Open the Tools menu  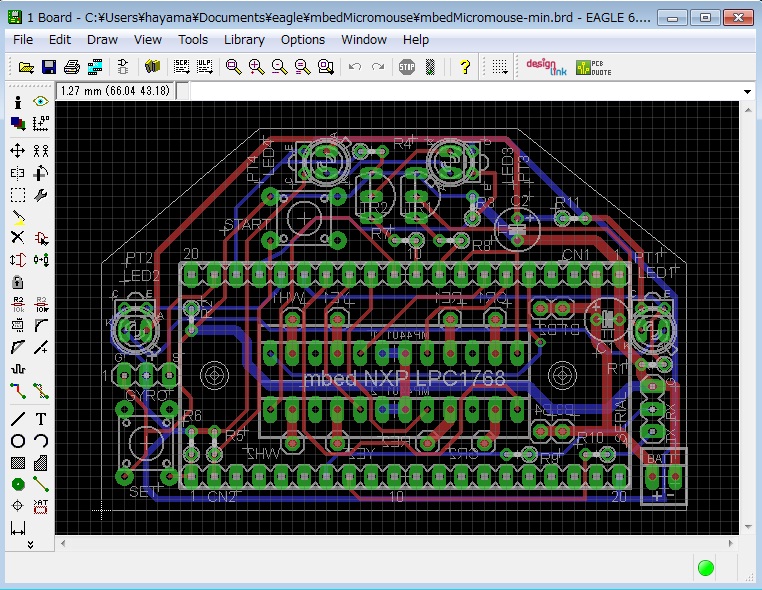(x=193, y=40)
